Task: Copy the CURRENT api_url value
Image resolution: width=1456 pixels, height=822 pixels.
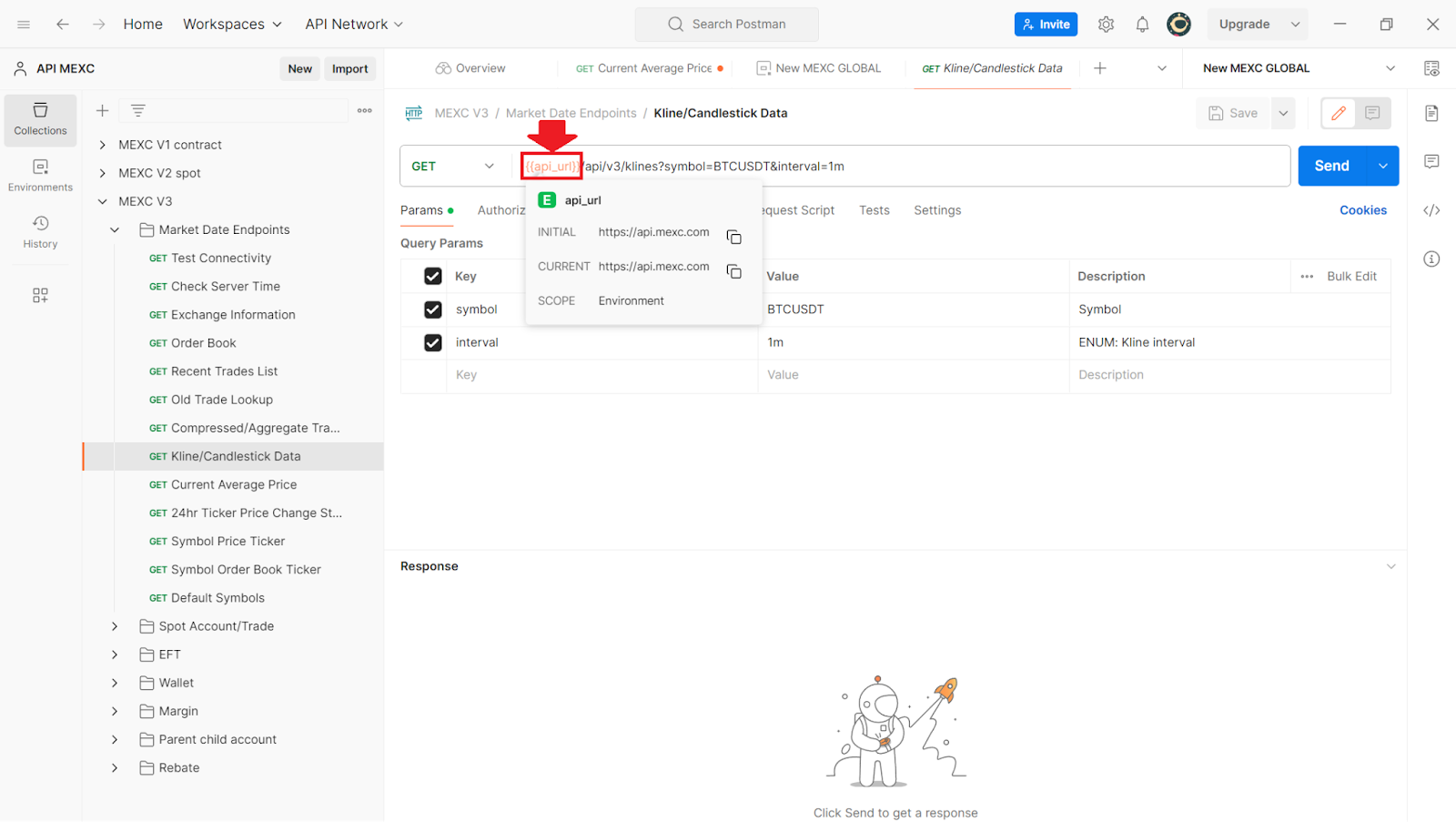Action: click(x=733, y=271)
